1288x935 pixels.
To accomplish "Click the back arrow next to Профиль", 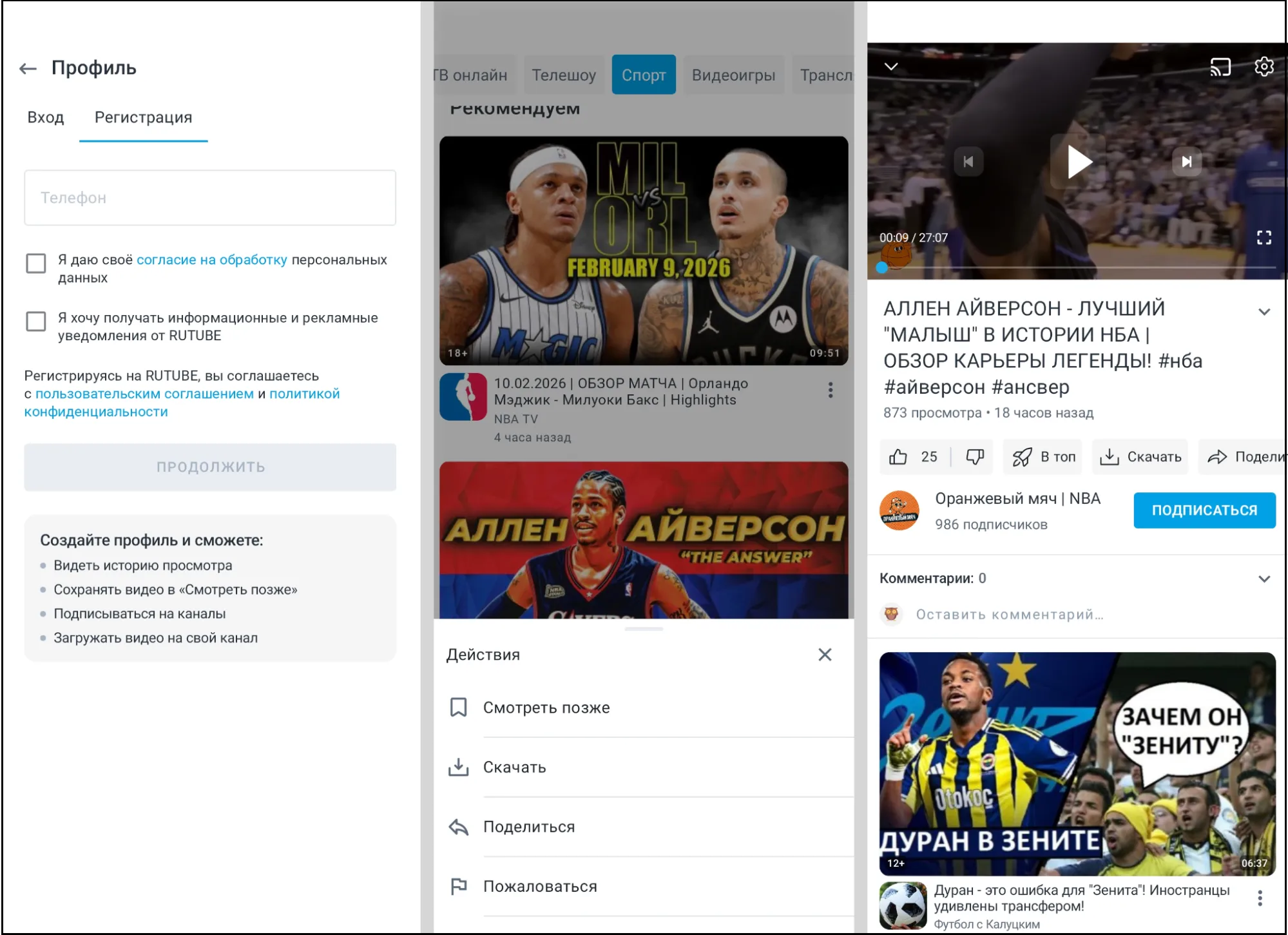I will [28, 68].
